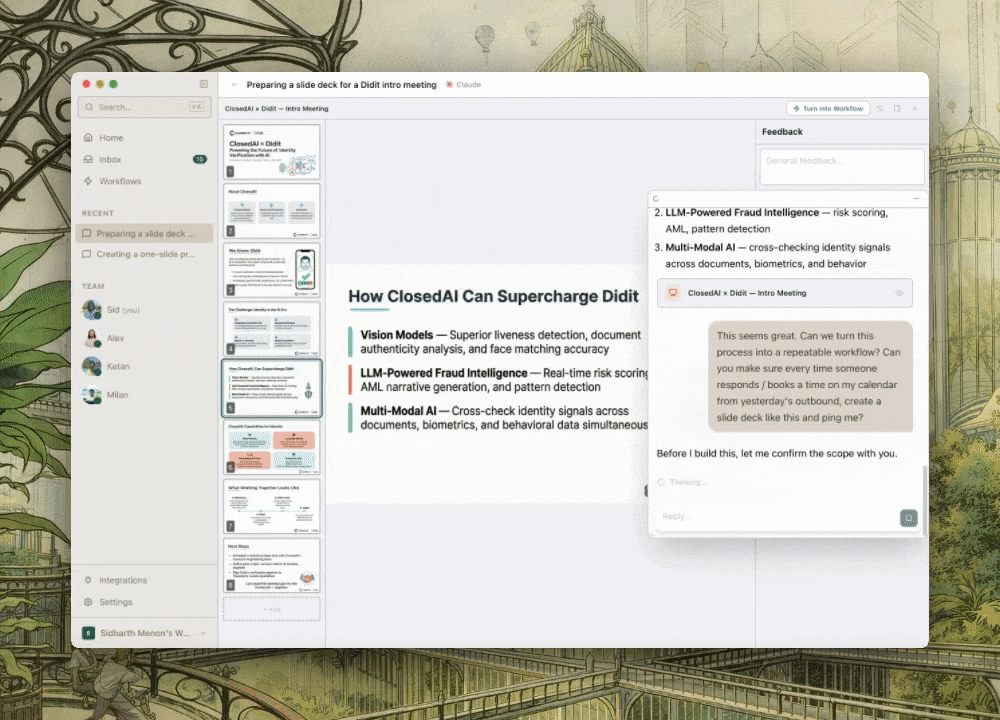Click the Add slide button below thumbnails
This screenshot has width=1000, height=720.
(x=271, y=608)
